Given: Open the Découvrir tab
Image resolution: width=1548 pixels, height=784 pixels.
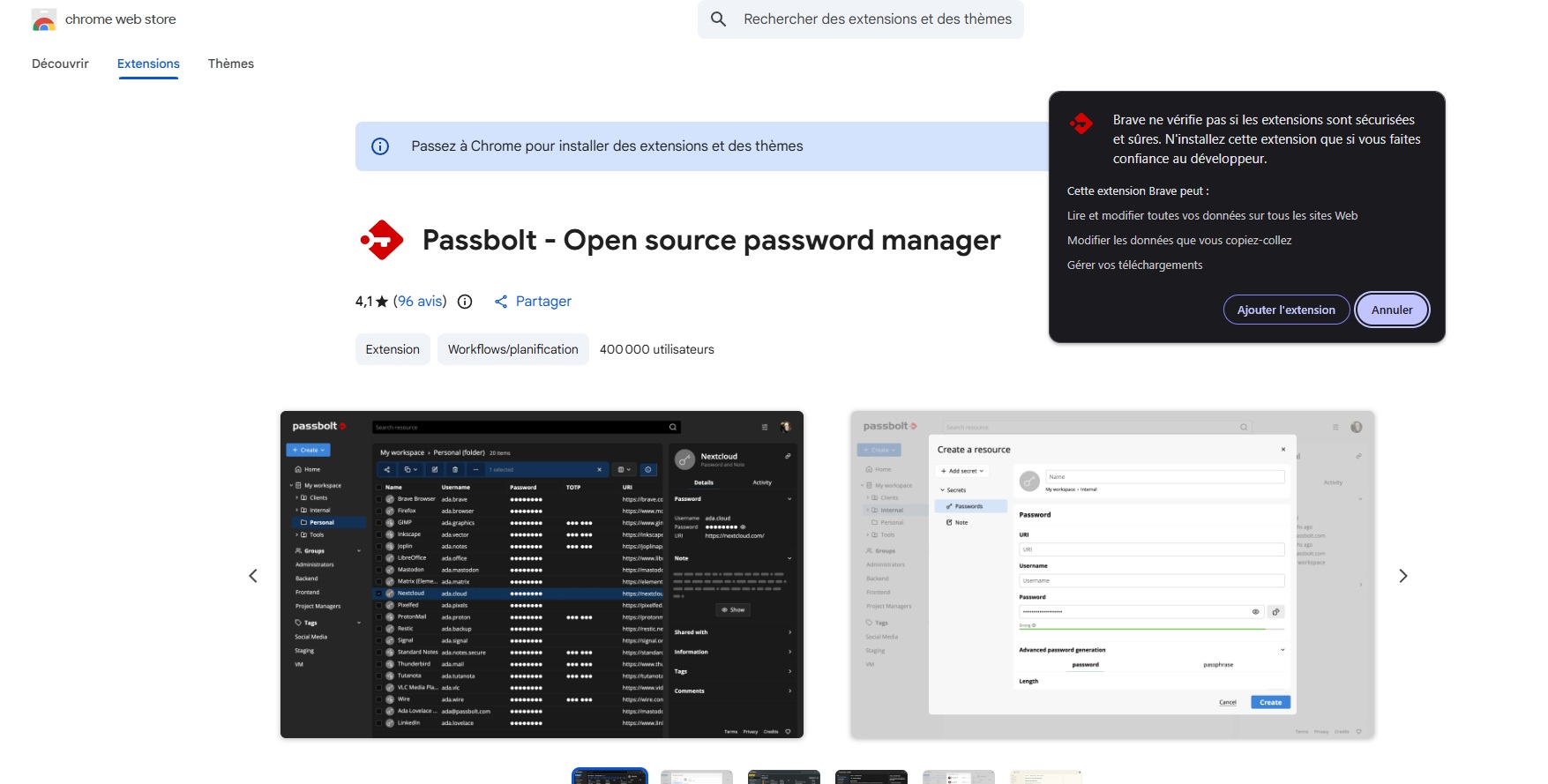Looking at the screenshot, I should point(60,63).
